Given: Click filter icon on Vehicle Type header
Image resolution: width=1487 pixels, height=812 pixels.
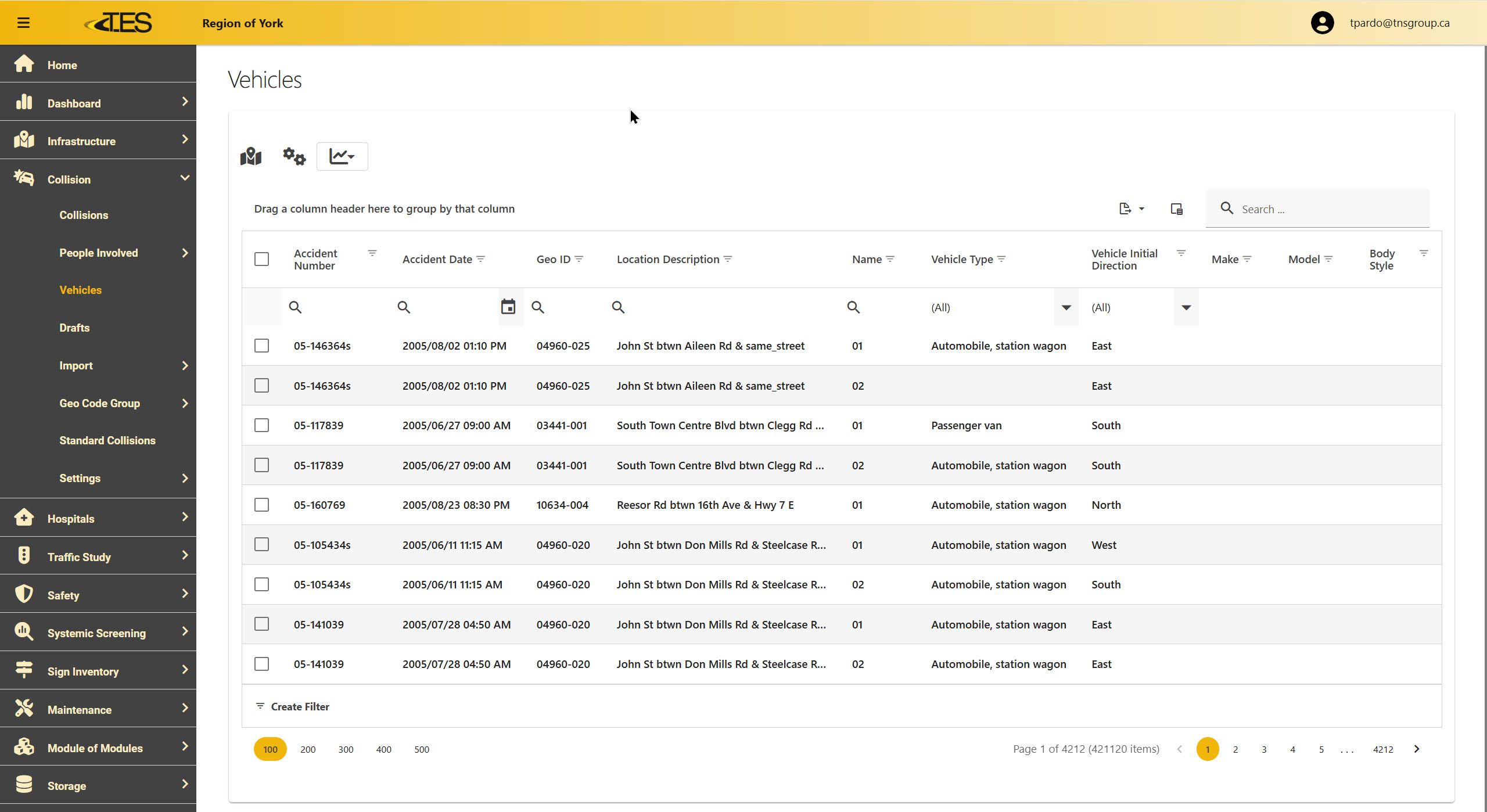Looking at the screenshot, I should click(x=1001, y=259).
